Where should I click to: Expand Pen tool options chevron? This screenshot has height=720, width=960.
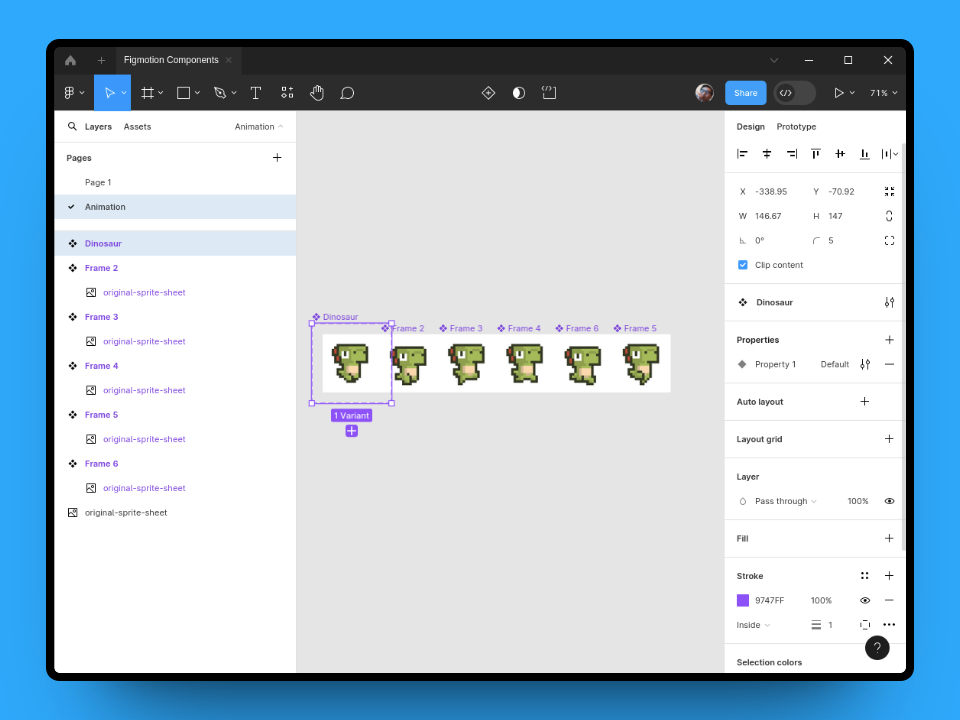coord(234,92)
